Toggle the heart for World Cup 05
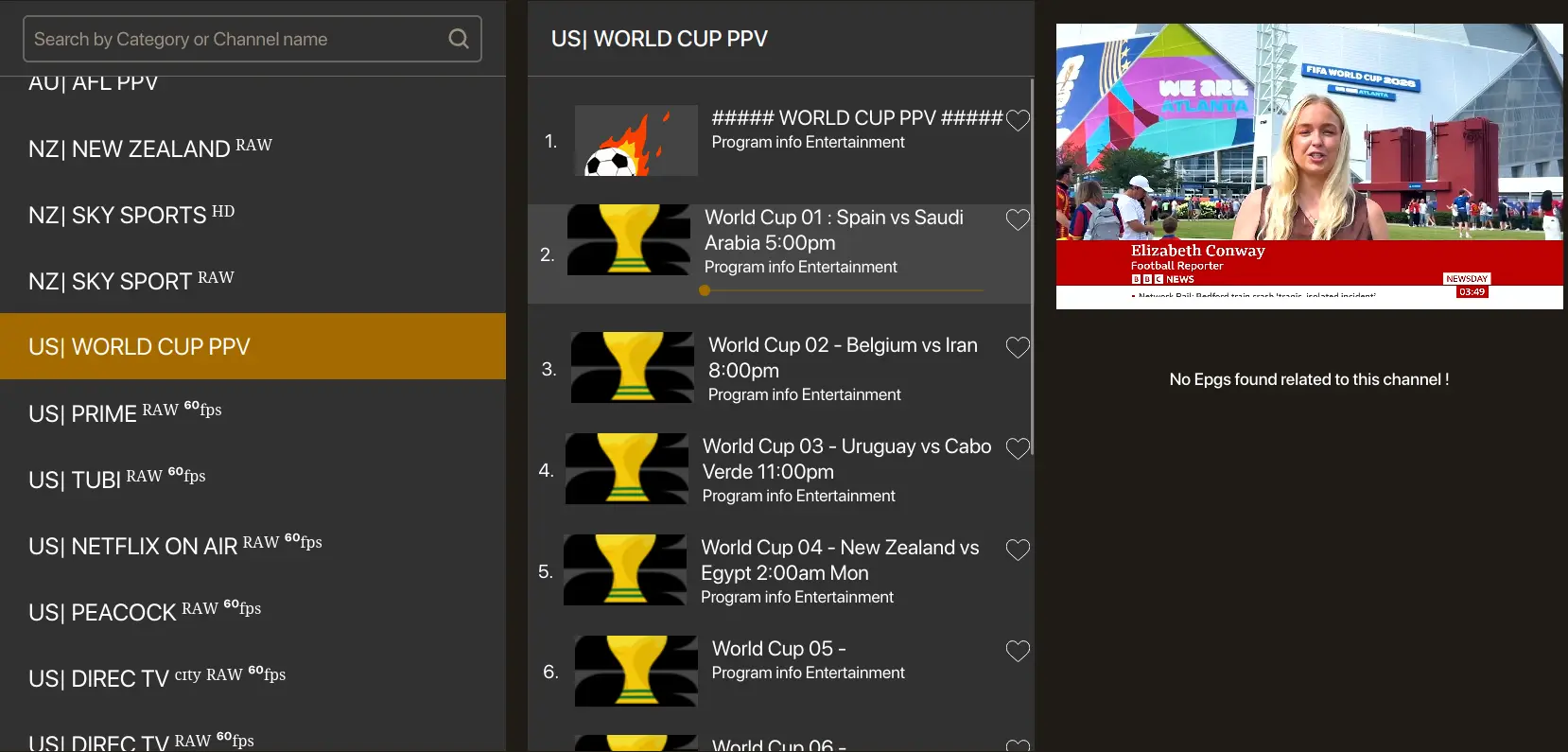The height and width of the screenshot is (752, 1568). [x=1018, y=652]
